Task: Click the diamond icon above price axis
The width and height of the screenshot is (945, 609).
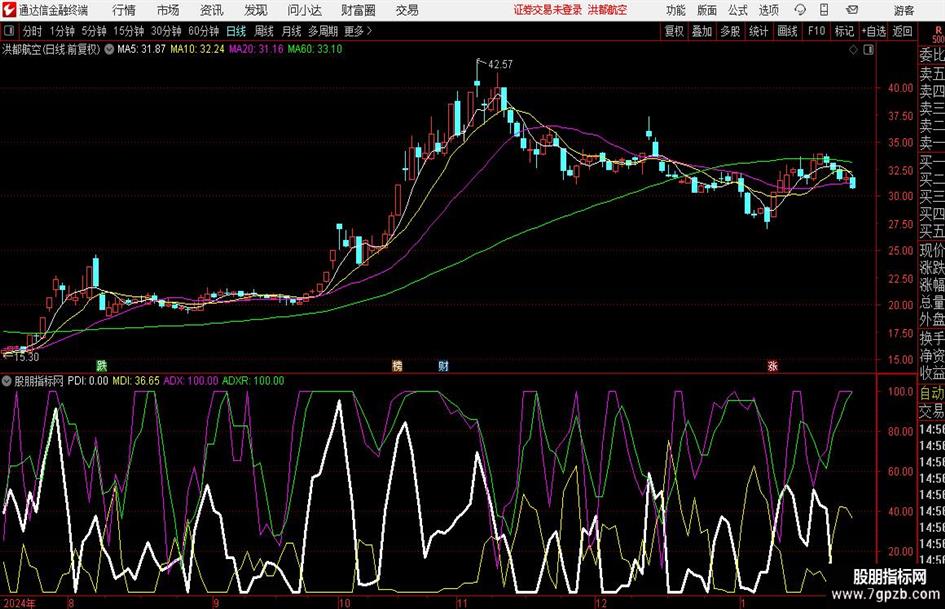Action: pyautogui.click(x=853, y=50)
